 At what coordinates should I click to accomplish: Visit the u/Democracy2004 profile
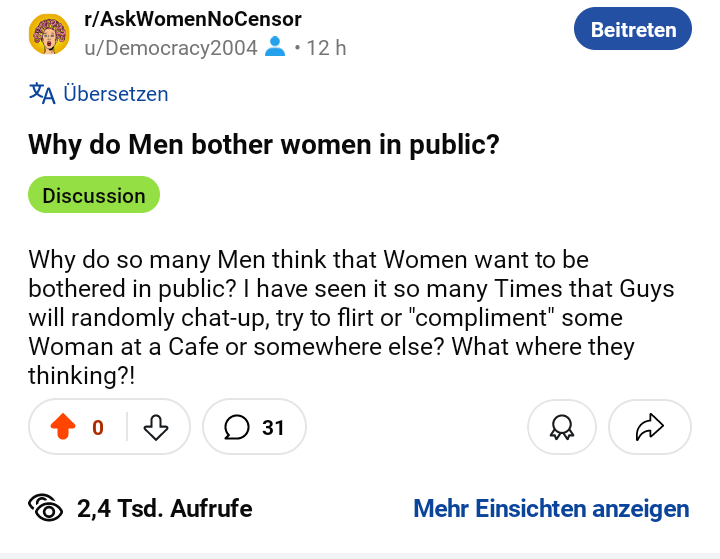click(x=170, y=47)
